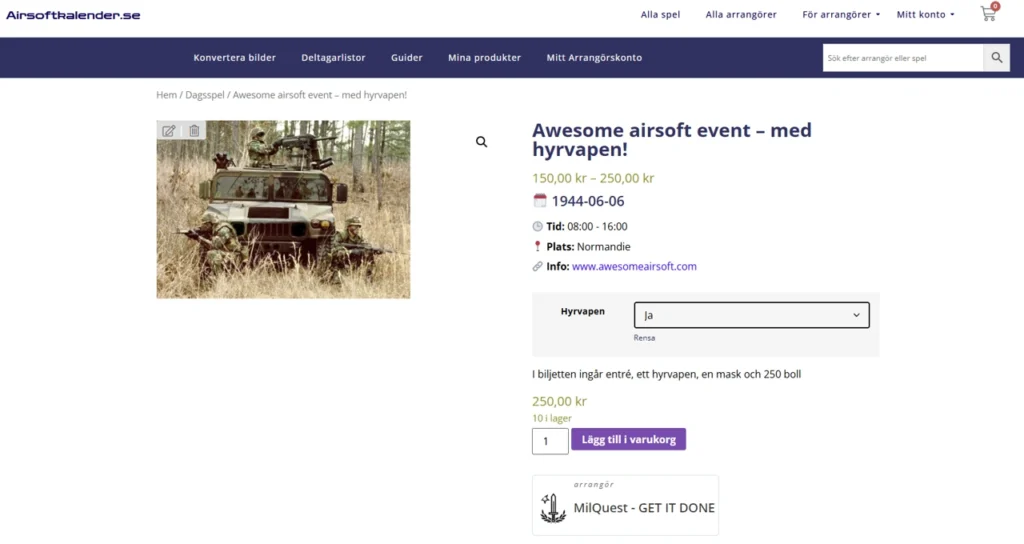Click the MilQuest organizer logo
Viewport: 1024px width, 544px height.
pyautogui.click(x=552, y=507)
